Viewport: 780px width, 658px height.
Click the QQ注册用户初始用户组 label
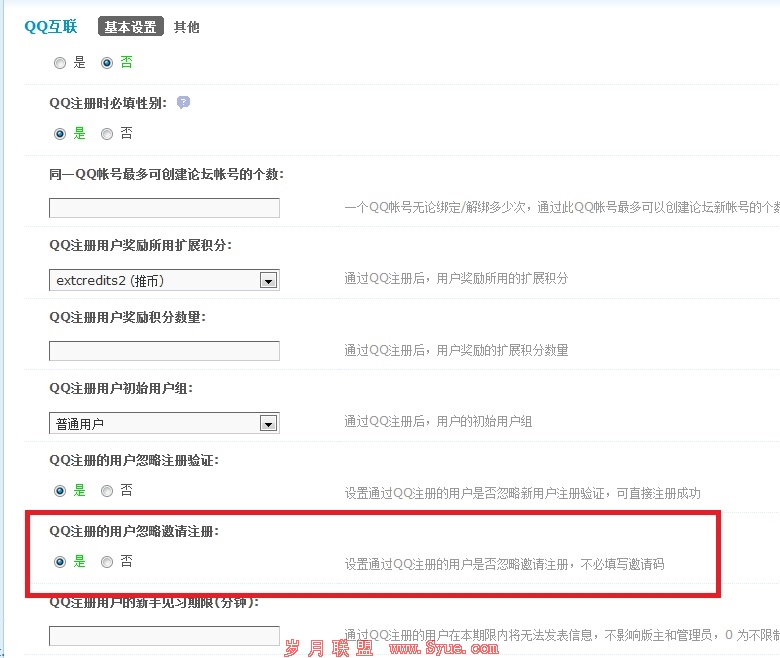pyautogui.click(x=121, y=388)
